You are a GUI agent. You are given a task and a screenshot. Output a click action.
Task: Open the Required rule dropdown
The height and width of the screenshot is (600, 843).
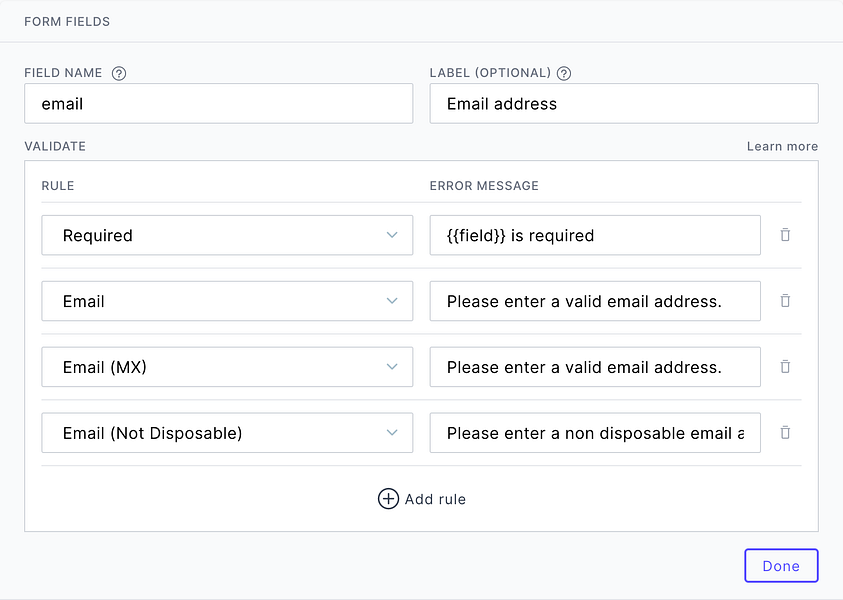(x=227, y=235)
